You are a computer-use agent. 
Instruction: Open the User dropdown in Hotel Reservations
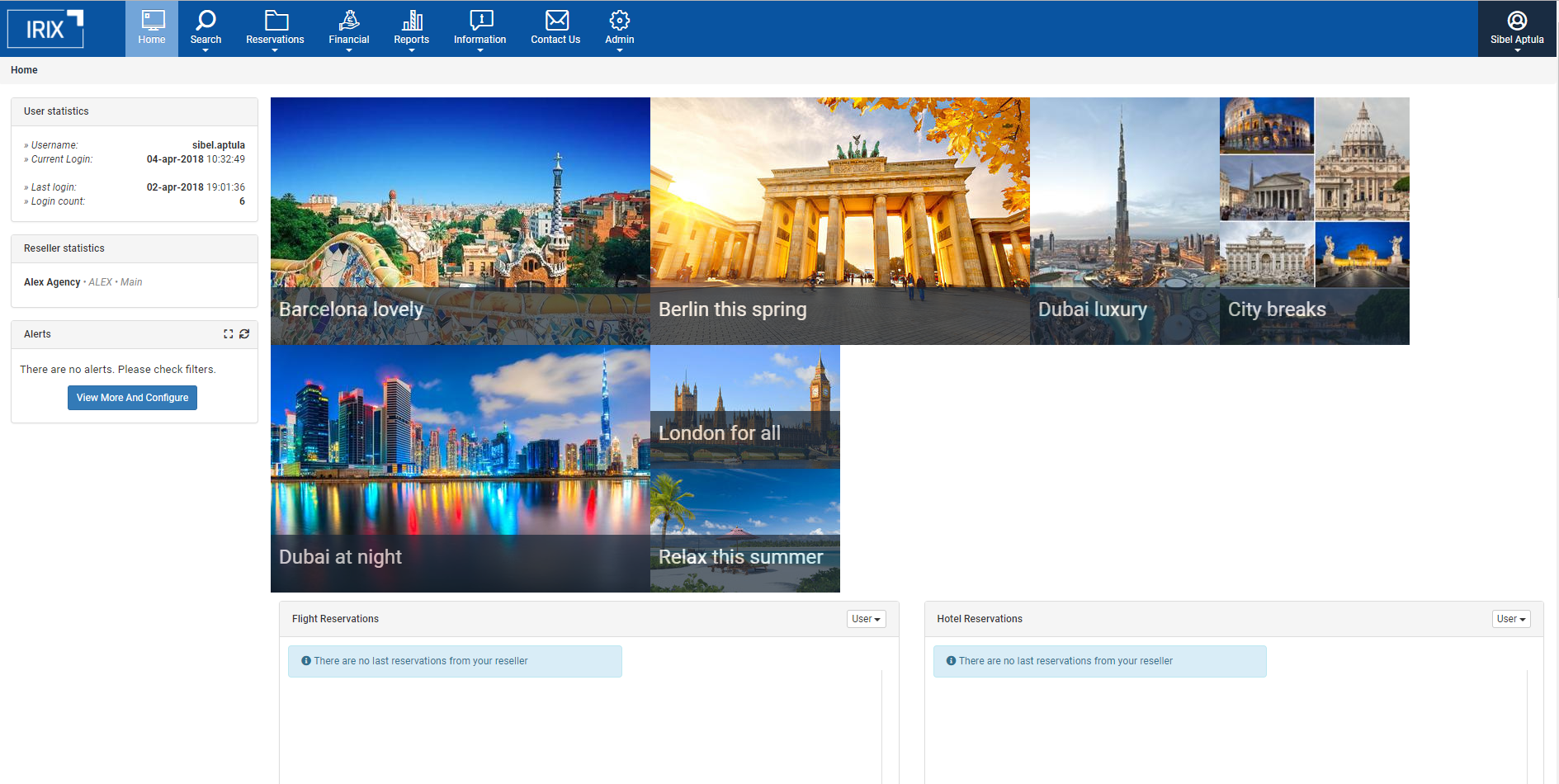(x=1510, y=618)
